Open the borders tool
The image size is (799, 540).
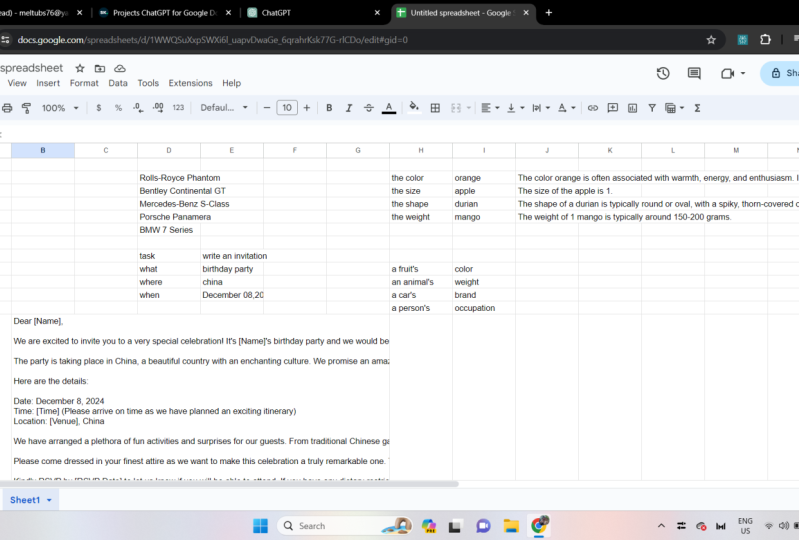click(435, 108)
